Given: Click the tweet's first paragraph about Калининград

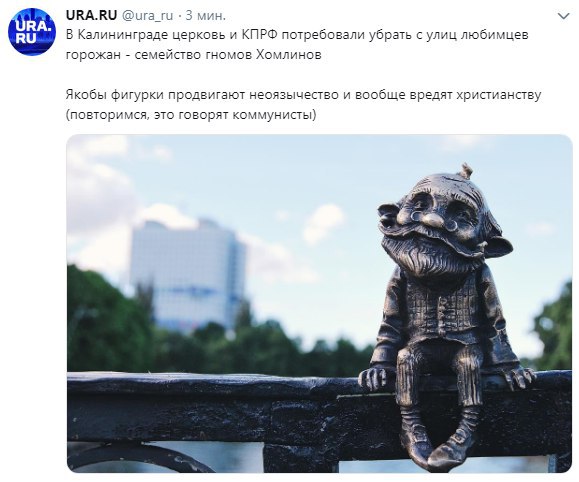Looking at the screenshot, I should pos(297,45).
